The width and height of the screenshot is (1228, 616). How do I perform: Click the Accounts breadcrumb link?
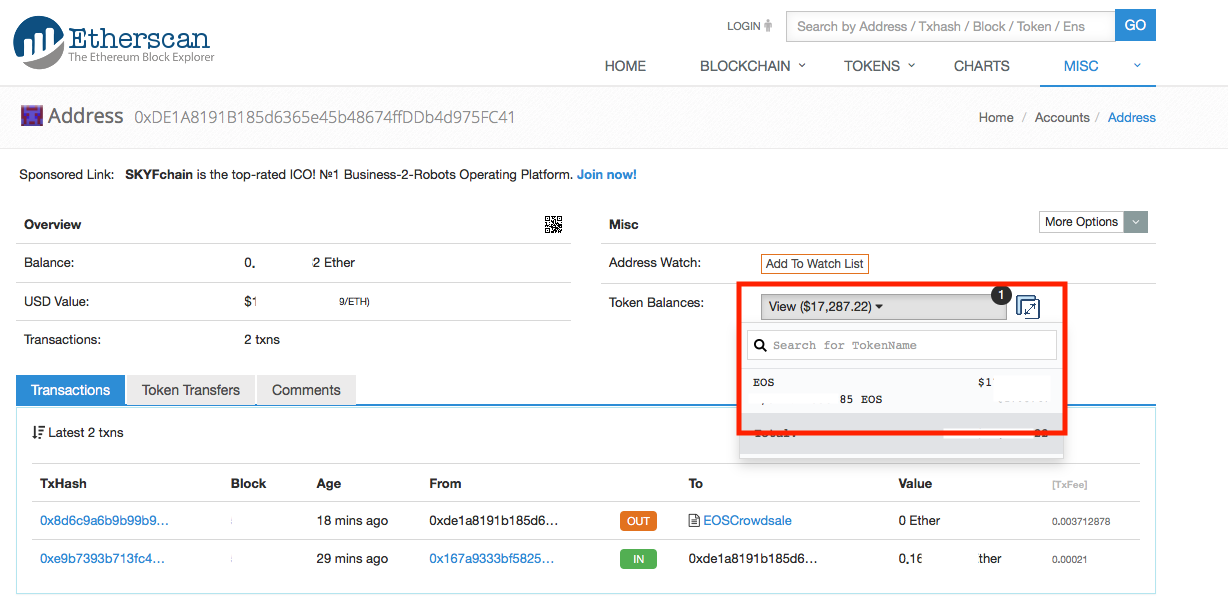(x=1062, y=117)
